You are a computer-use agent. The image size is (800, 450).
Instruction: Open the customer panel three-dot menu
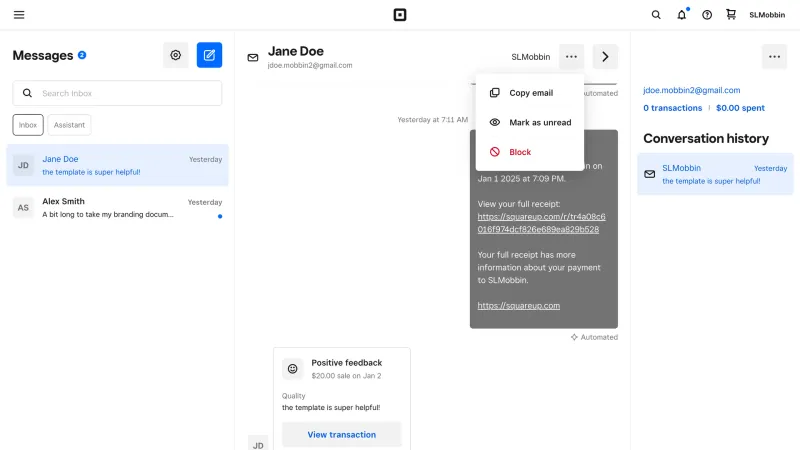(774, 57)
